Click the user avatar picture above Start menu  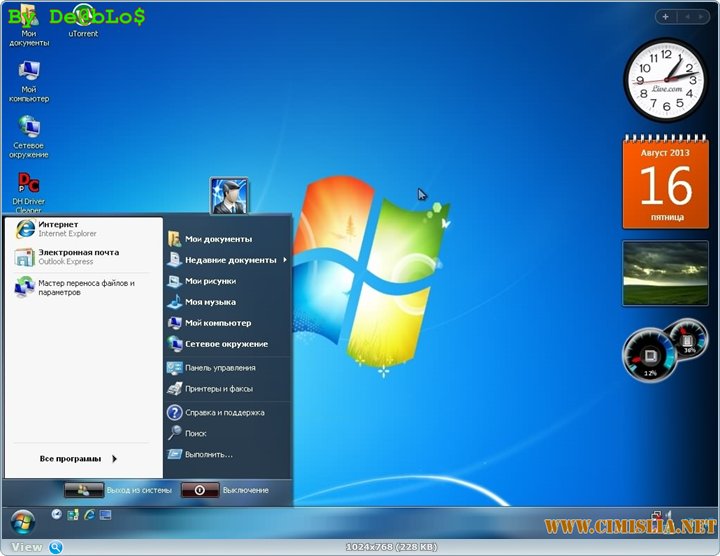tap(229, 196)
